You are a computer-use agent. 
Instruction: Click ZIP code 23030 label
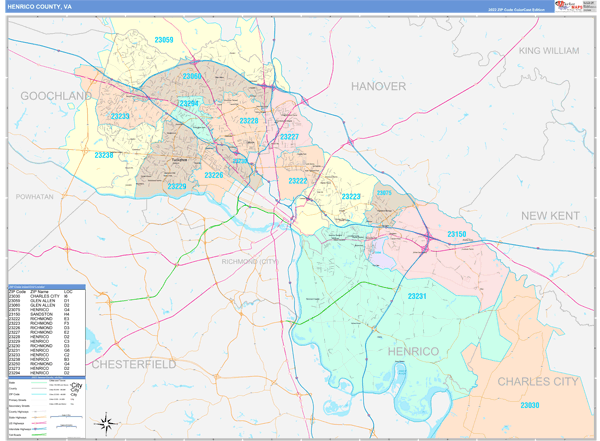tap(530, 405)
